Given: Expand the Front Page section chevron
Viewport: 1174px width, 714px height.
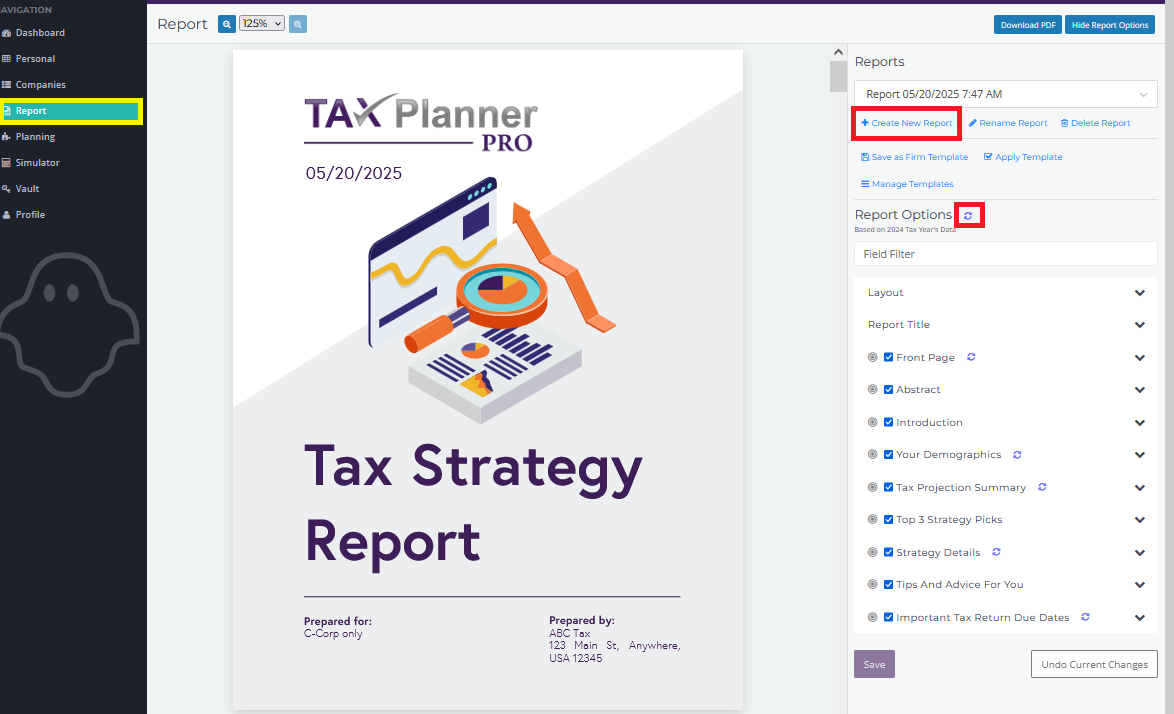Looking at the screenshot, I should click(1140, 358).
